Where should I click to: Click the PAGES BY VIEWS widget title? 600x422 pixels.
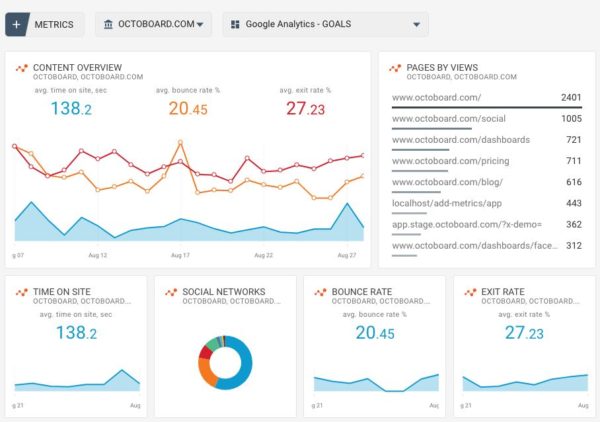pos(442,68)
